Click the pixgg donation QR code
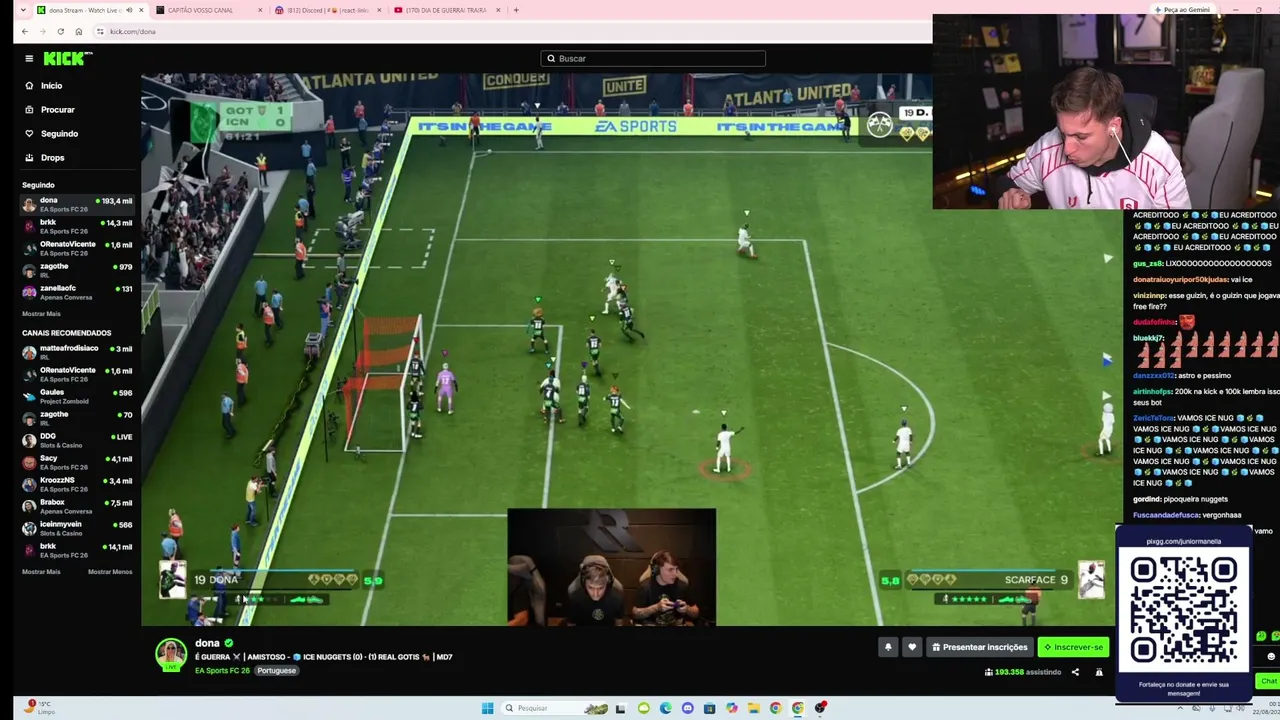The height and width of the screenshot is (720, 1280). tap(1183, 609)
